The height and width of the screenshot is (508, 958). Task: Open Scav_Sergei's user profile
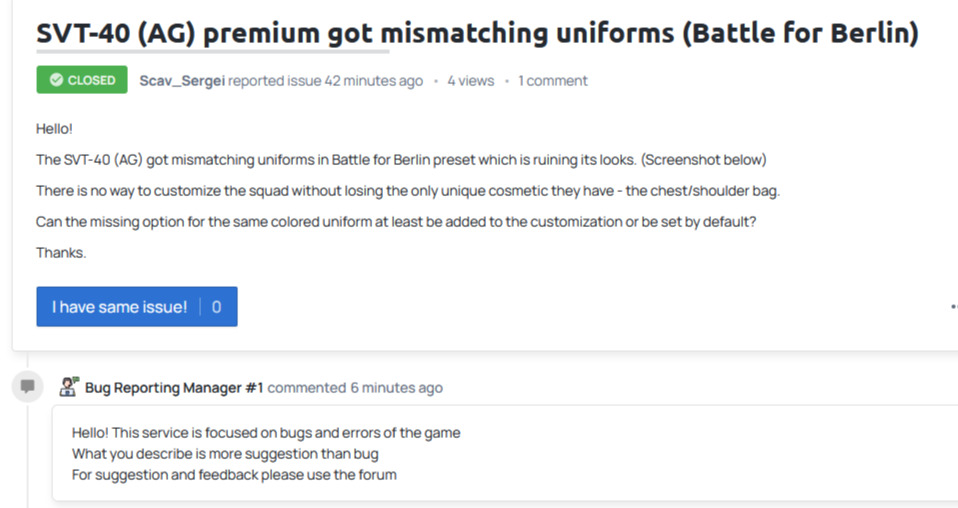click(182, 81)
